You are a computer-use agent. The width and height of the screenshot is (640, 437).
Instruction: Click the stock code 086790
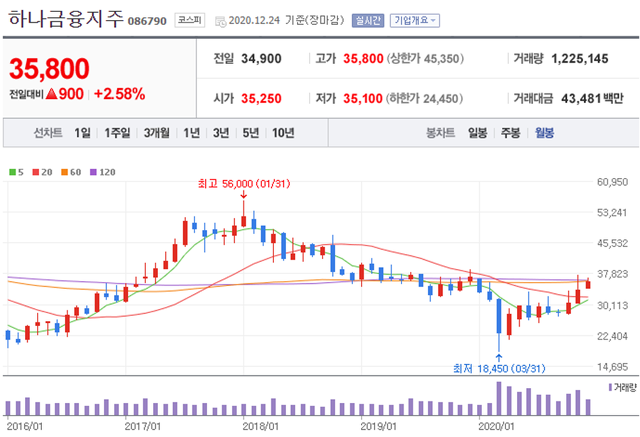tap(147, 21)
